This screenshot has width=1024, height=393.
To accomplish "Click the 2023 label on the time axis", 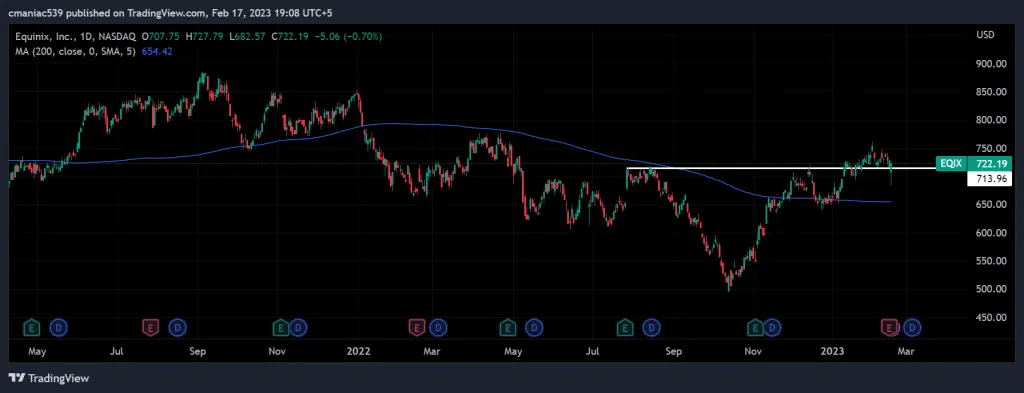I will [833, 351].
